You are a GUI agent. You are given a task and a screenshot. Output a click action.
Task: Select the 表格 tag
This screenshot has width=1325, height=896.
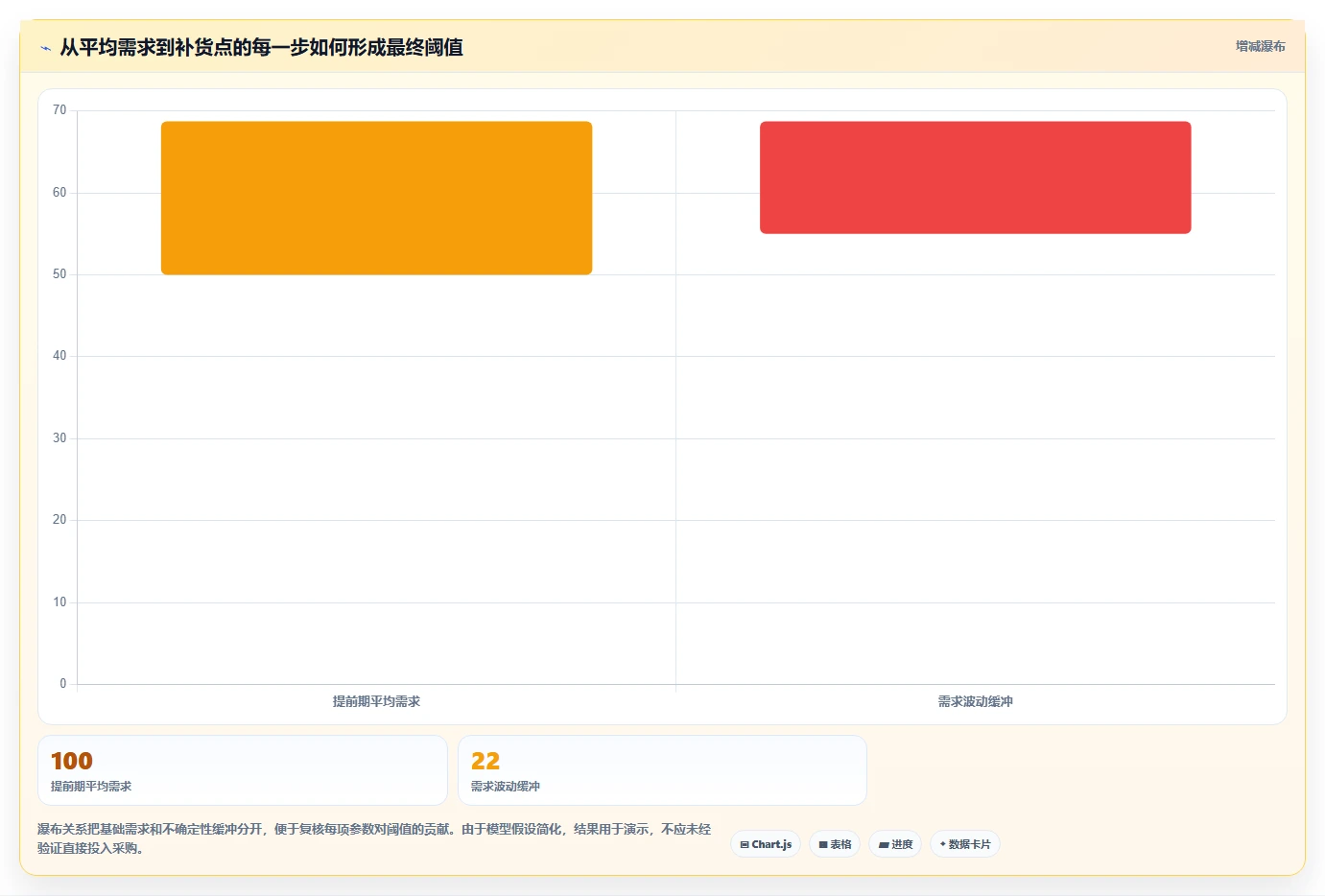click(835, 844)
